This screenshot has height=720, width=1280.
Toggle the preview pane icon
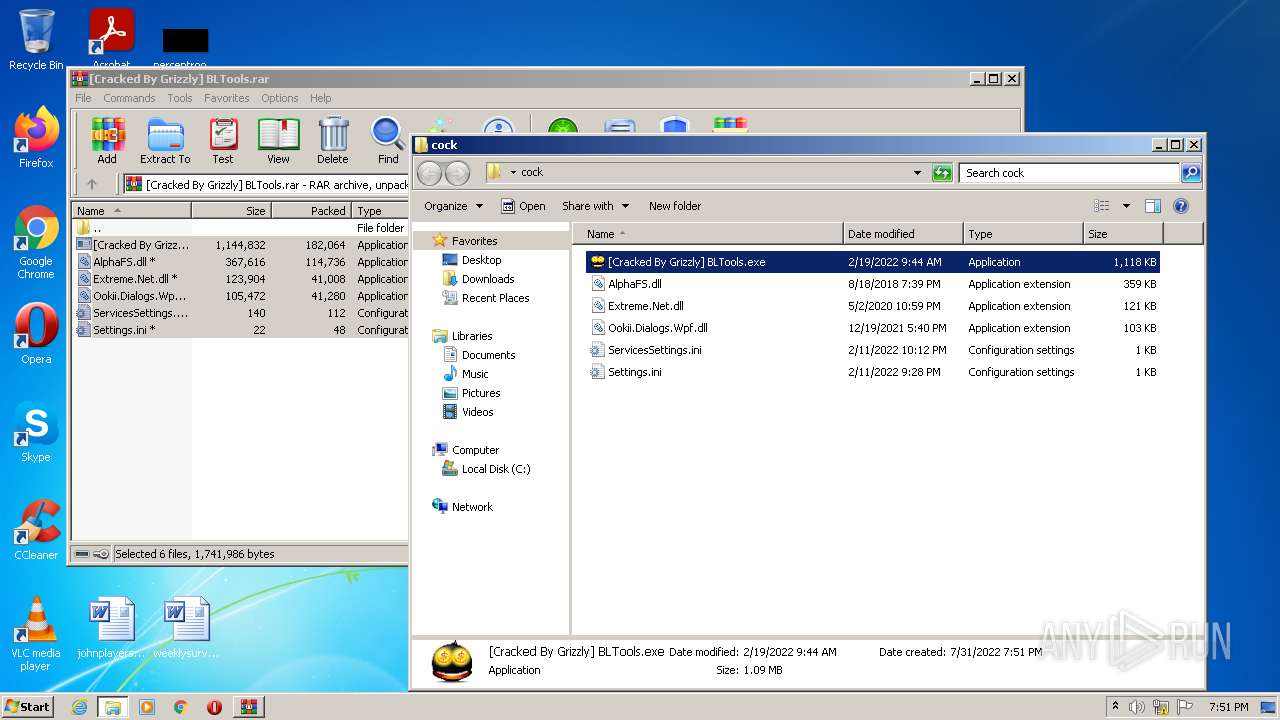[x=1153, y=206]
